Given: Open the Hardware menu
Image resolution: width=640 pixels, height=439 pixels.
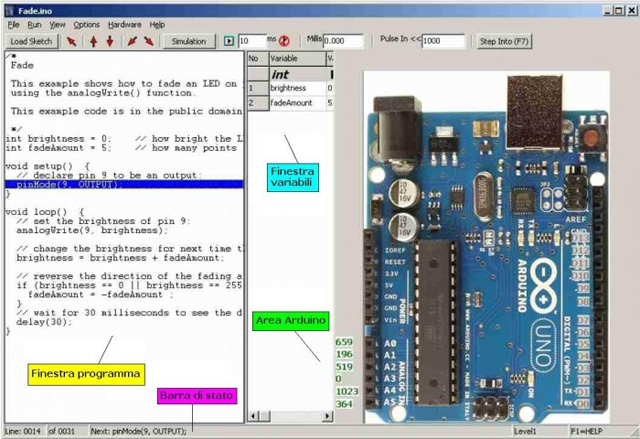Looking at the screenshot, I should tap(124, 23).
